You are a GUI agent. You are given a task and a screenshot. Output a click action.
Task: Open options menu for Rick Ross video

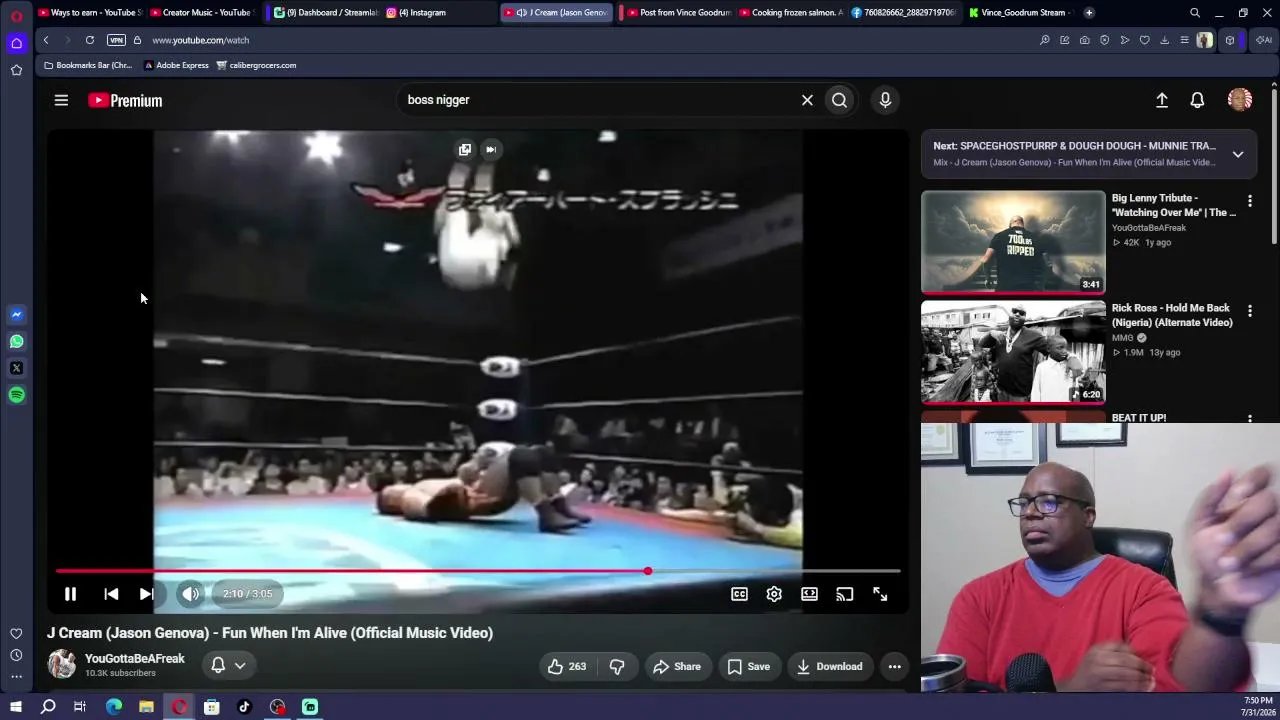pos(1250,312)
